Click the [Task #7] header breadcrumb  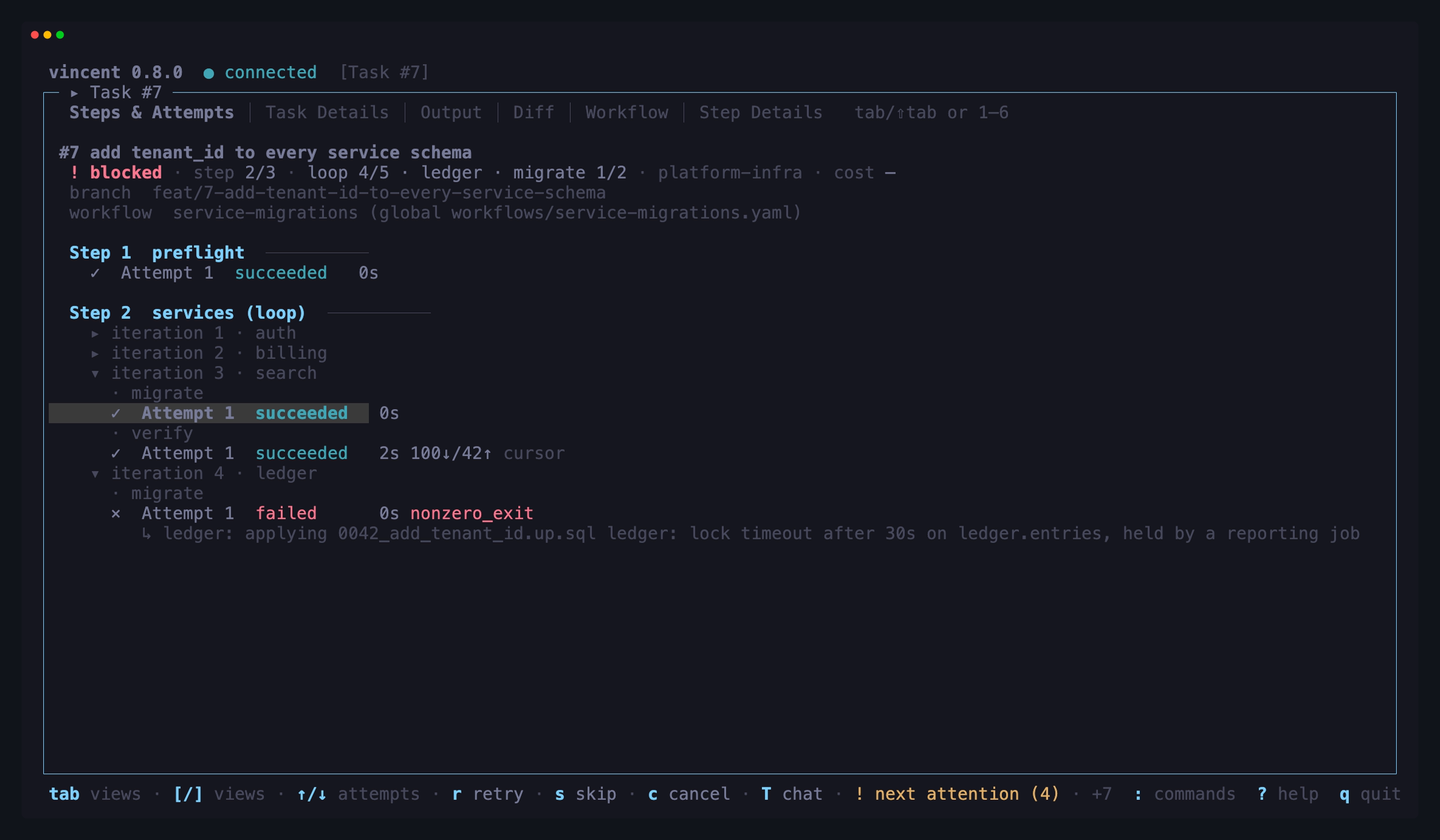384,73
